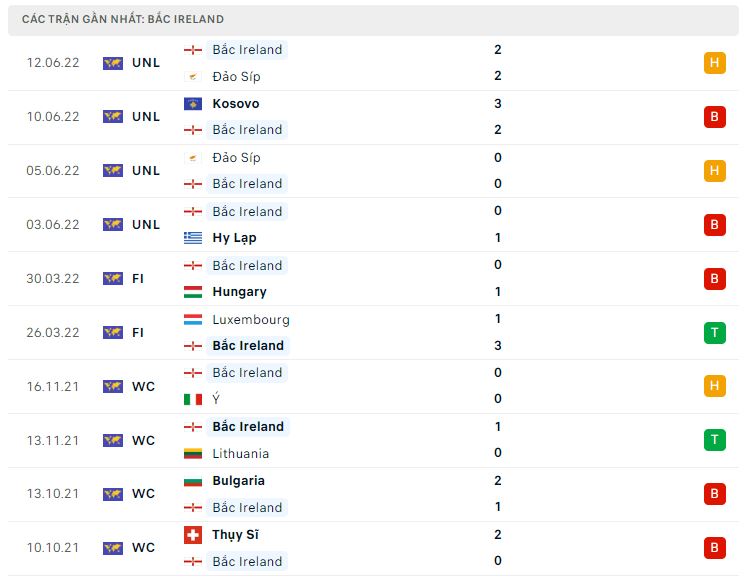Click the Luxembourg flag icon

[193, 320]
